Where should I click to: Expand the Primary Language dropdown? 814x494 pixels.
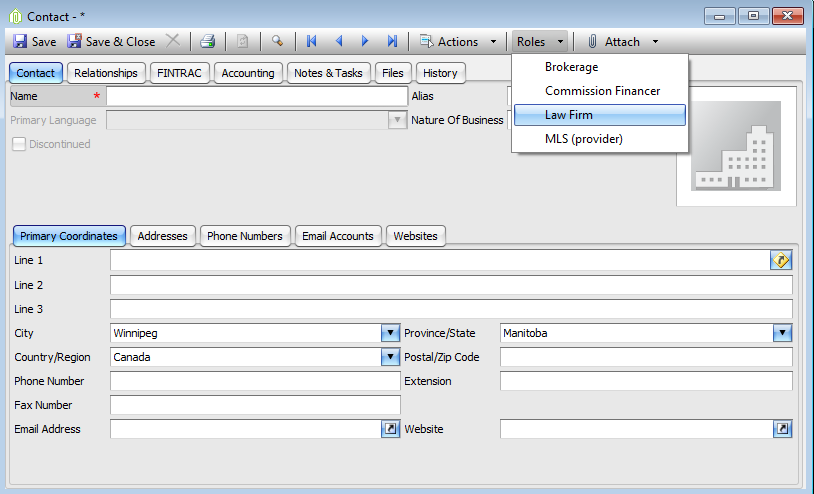397,120
